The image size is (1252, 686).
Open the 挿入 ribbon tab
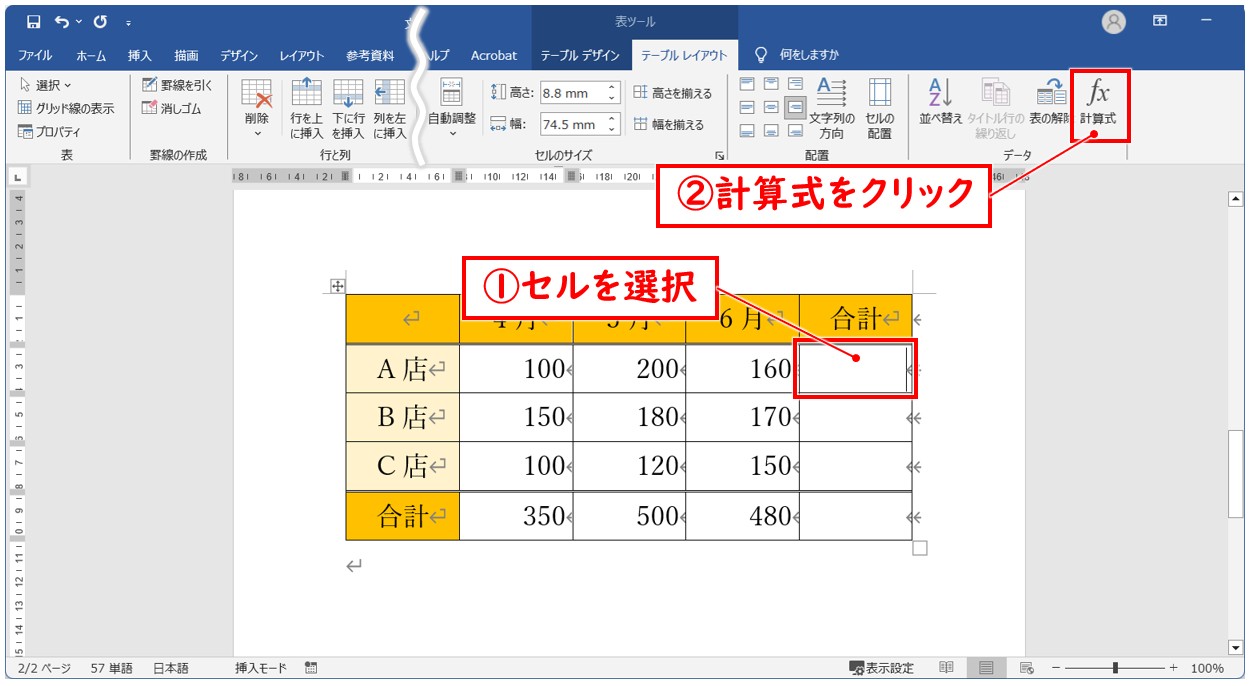pyautogui.click(x=139, y=55)
